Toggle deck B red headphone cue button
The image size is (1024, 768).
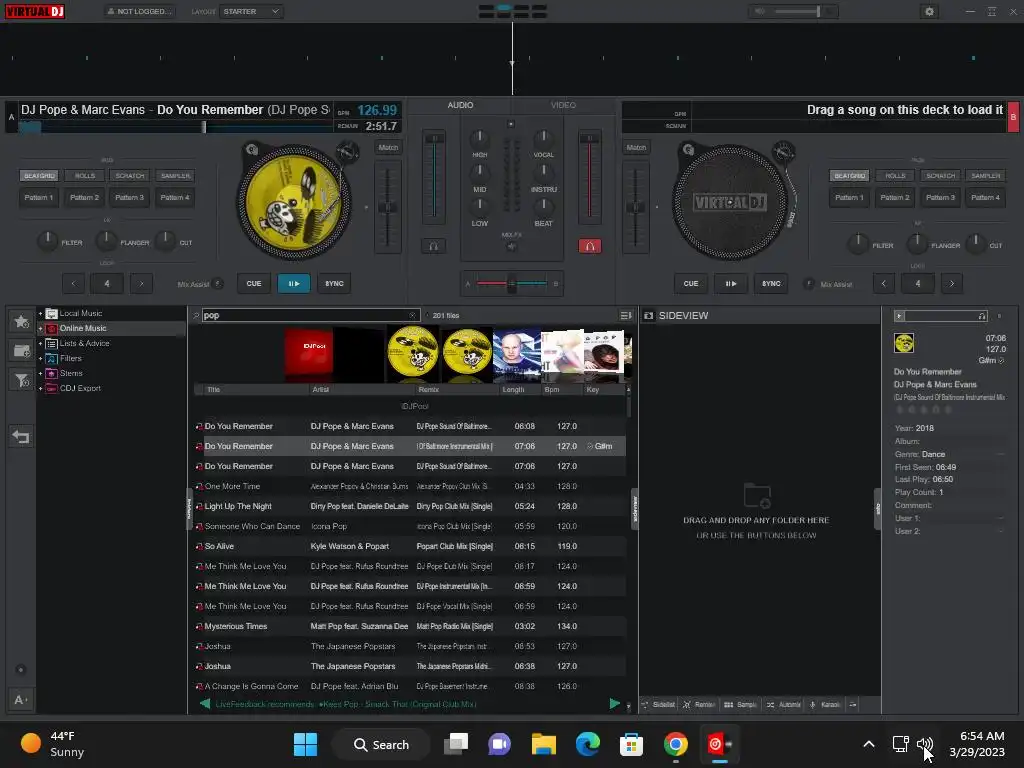pos(590,246)
